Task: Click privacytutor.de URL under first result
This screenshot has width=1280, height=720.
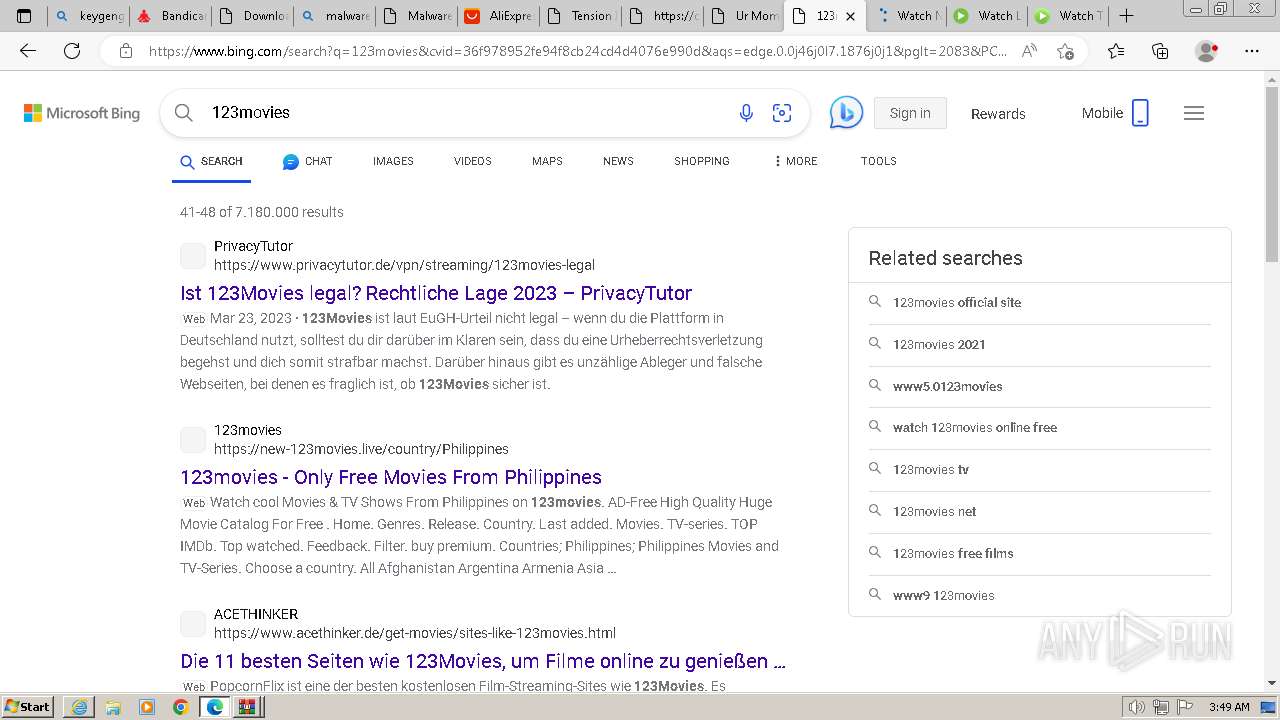Action: [x=404, y=265]
